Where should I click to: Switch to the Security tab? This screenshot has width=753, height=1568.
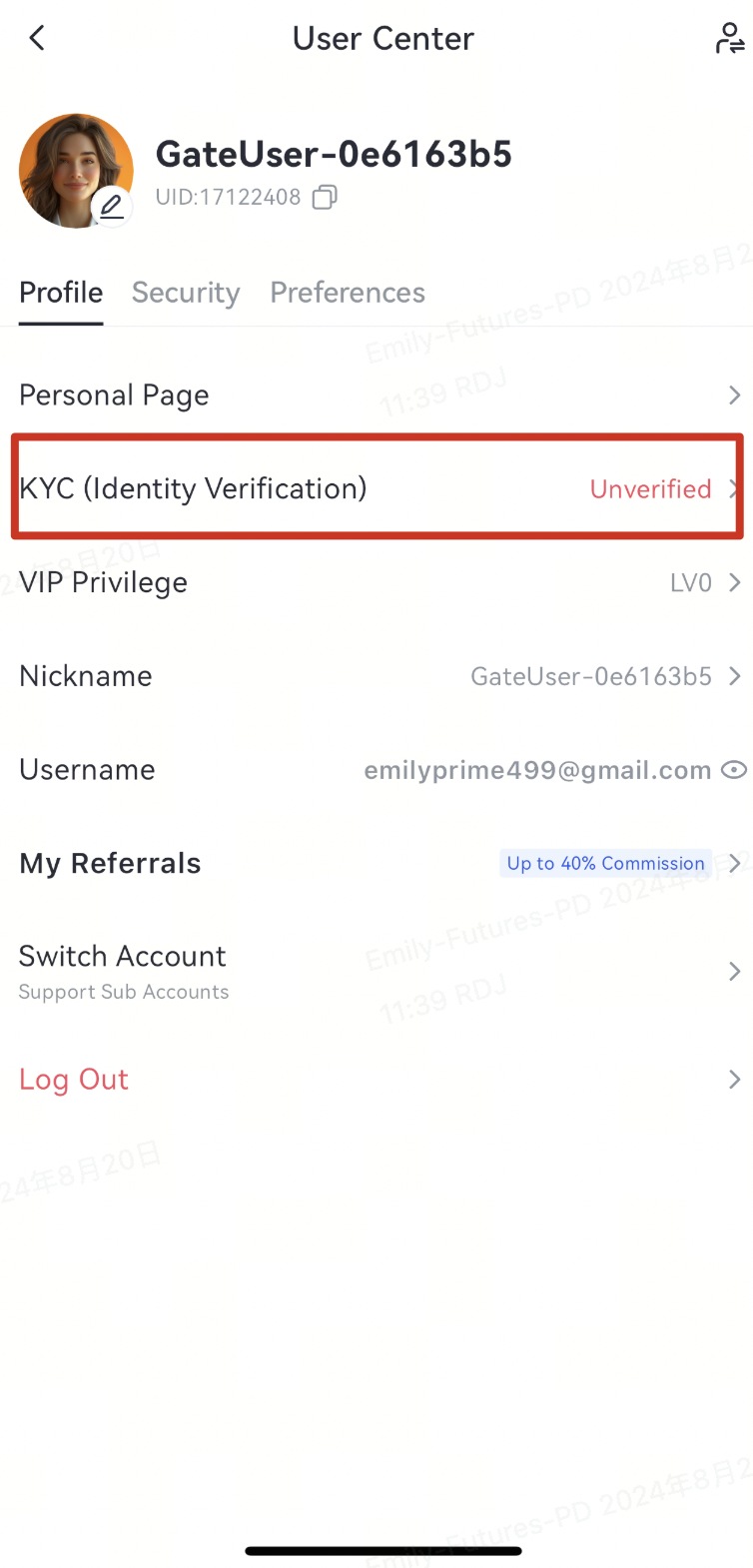coord(186,293)
